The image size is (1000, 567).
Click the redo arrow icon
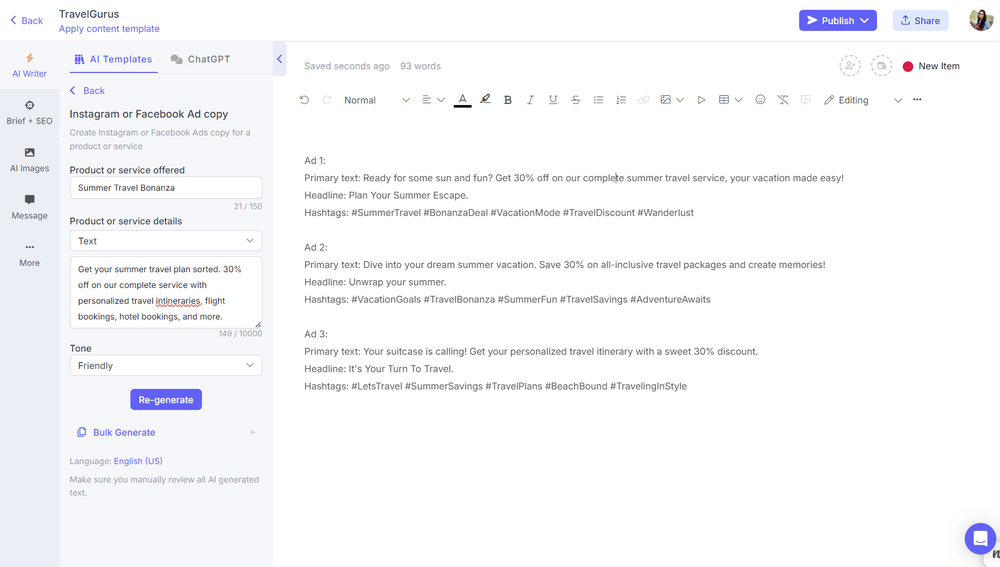pyautogui.click(x=327, y=100)
